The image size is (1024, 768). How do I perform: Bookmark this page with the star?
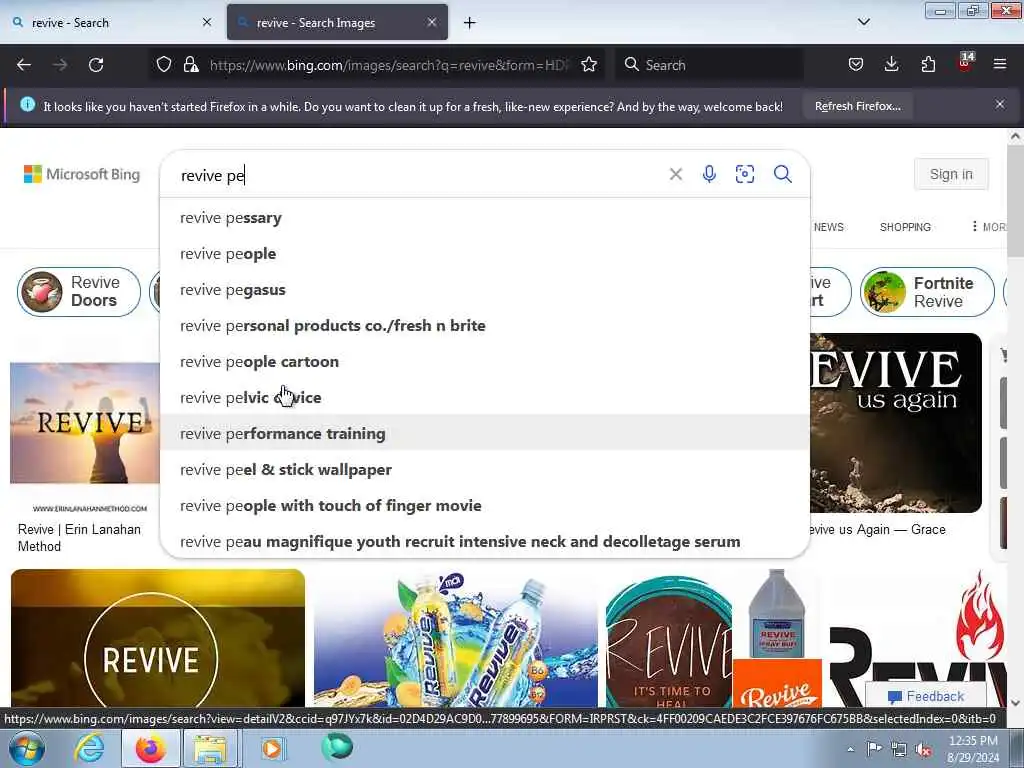589,64
